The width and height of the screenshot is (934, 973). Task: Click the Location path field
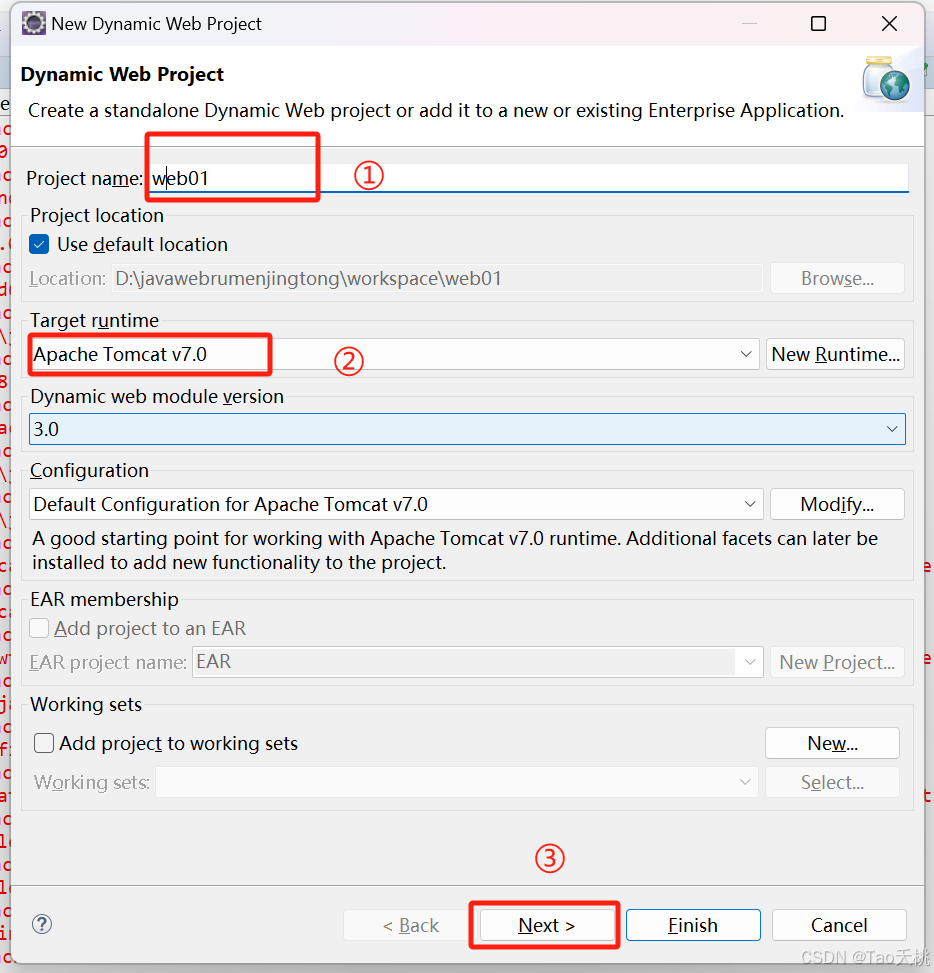click(437, 278)
